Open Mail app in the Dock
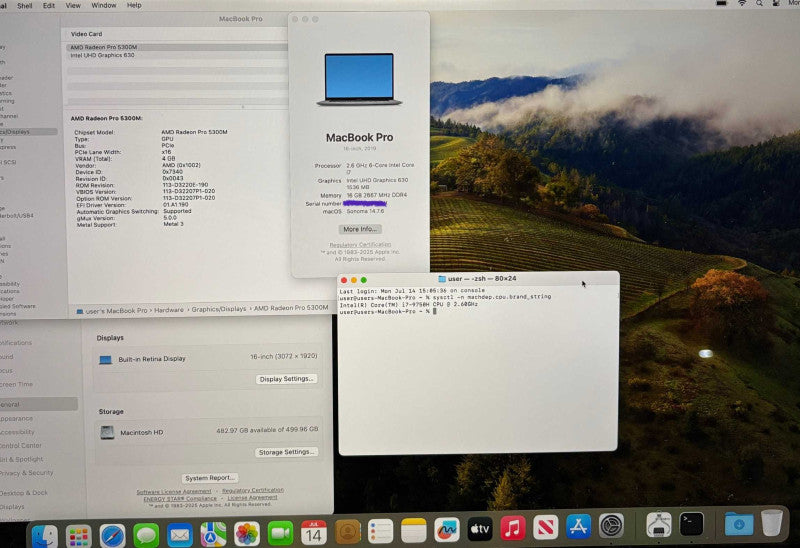 [x=180, y=535]
